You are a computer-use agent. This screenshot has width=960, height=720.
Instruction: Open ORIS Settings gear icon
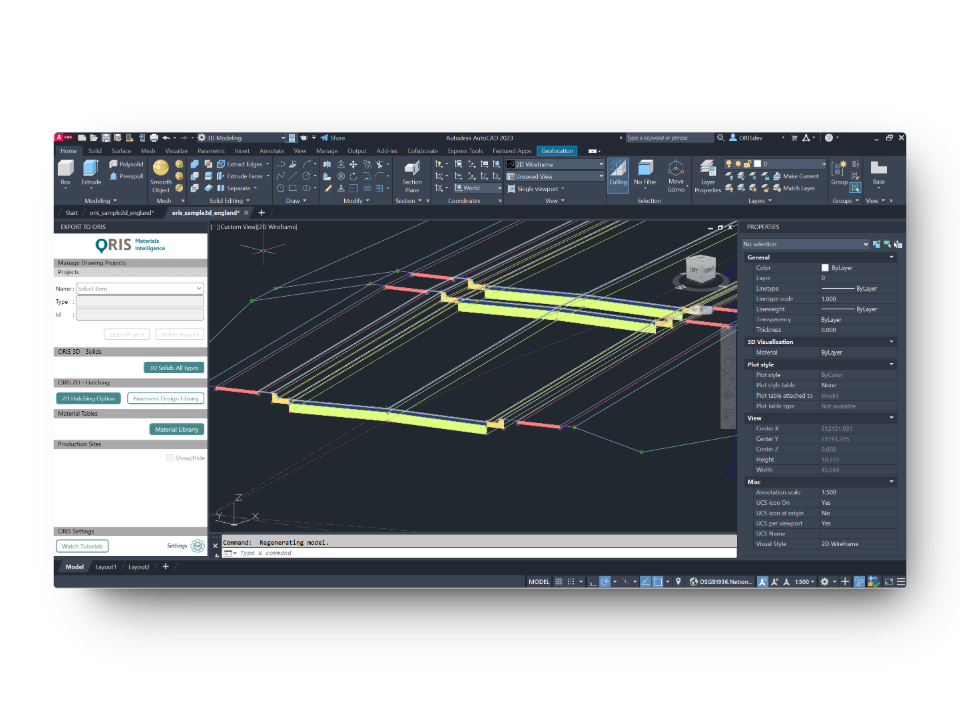click(x=197, y=546)
